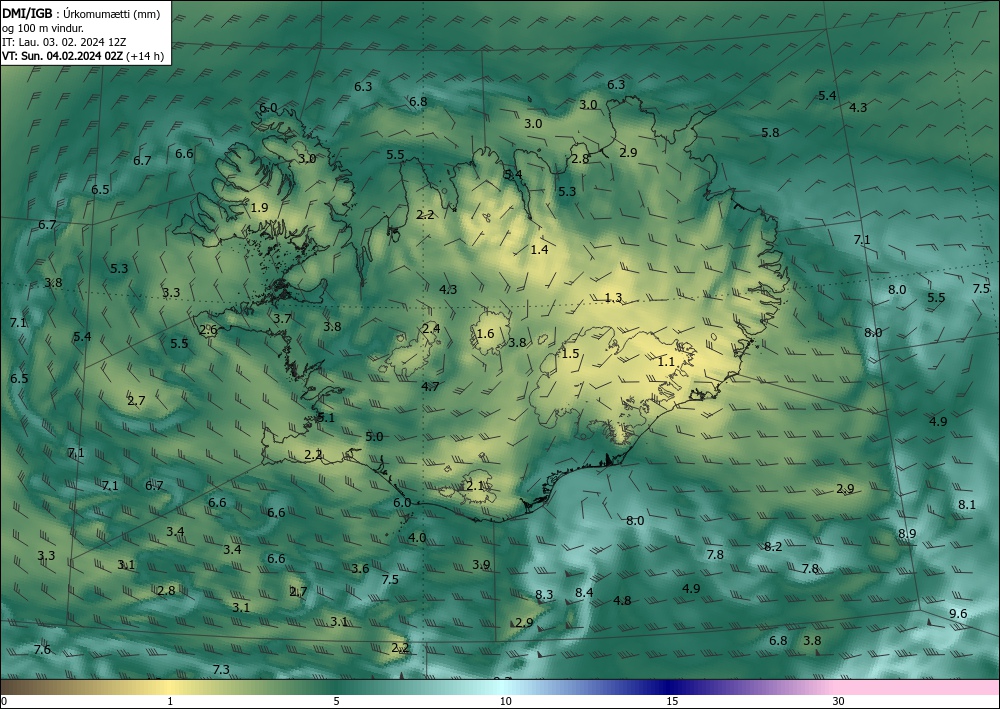The height and width of the screenshot is (709, 1000).
Task: Select the colour scale label 5
Action: pos(336,701)
